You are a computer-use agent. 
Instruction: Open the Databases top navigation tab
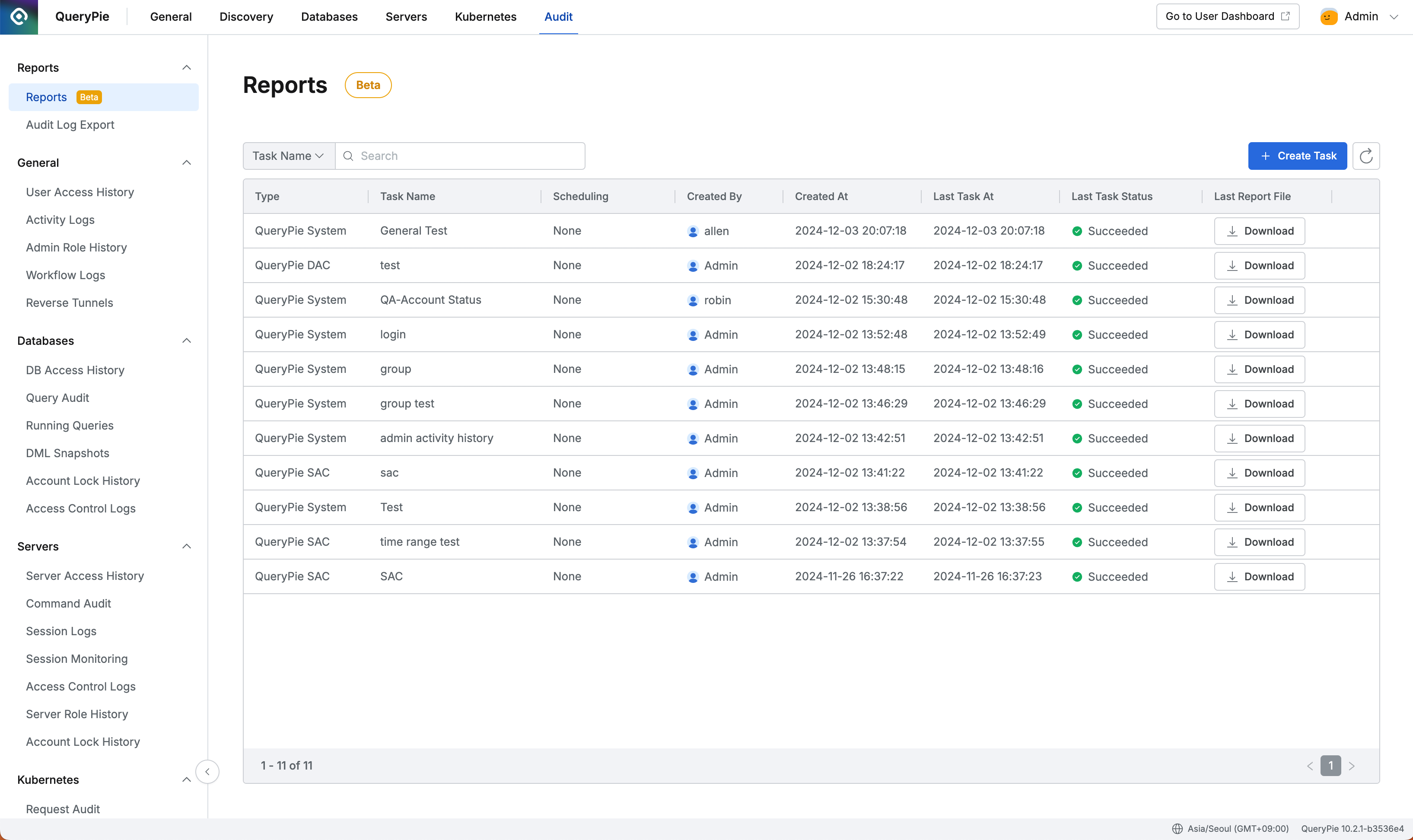tap(329, 16)
